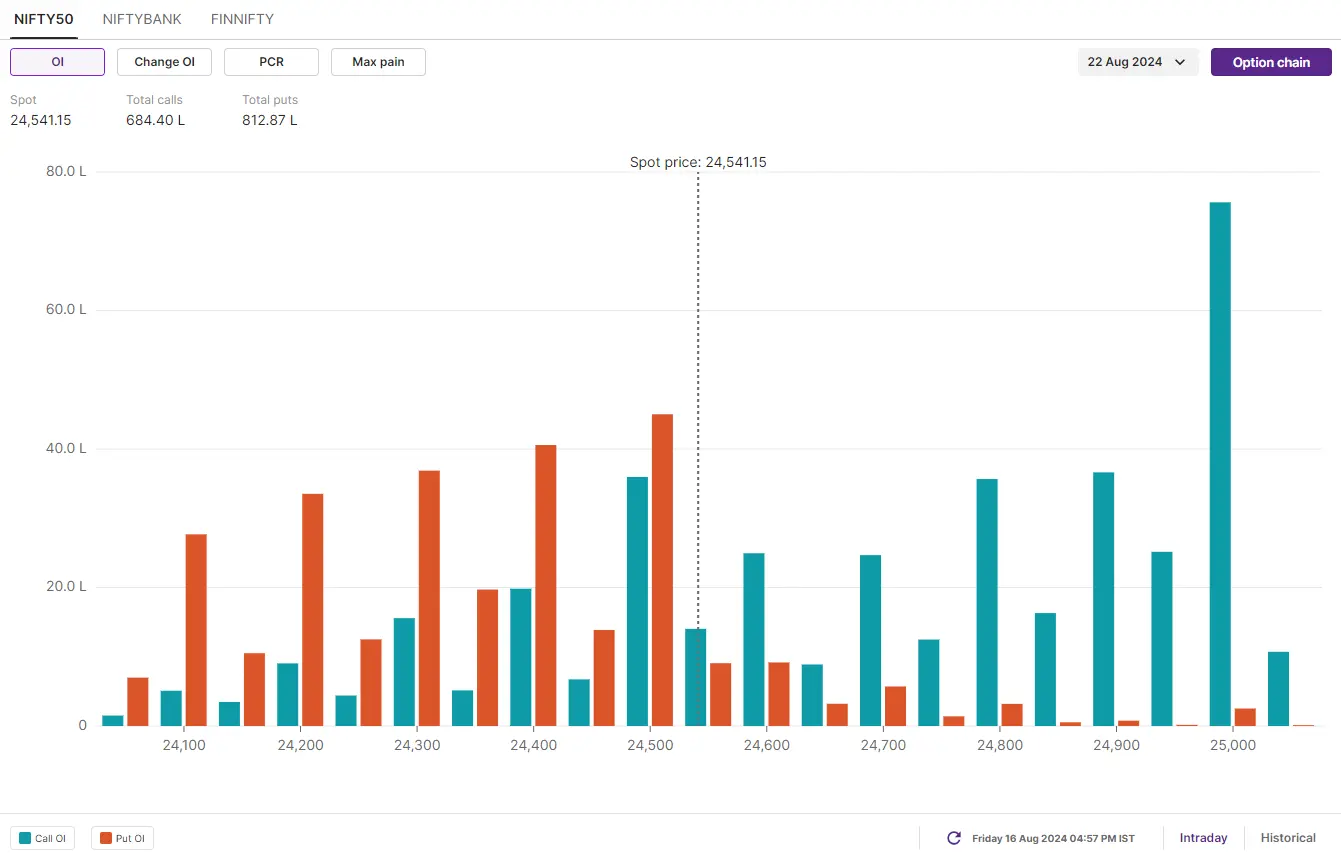The width and height of the screenshot is (1341, 853).
Task: Select the OI view button
Action: (58, 62)
